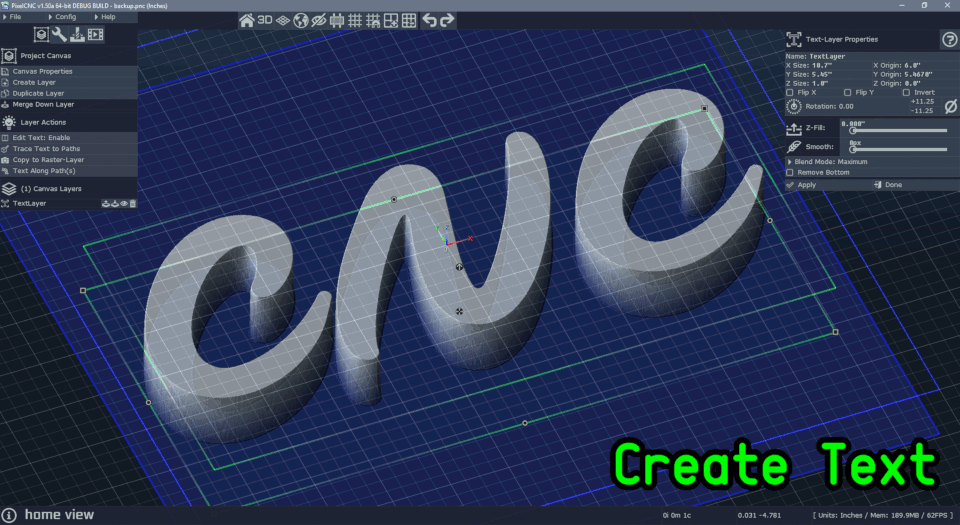Click Edit Text: Enable
The height and width of the screenshot is (525, 960).
69,138
